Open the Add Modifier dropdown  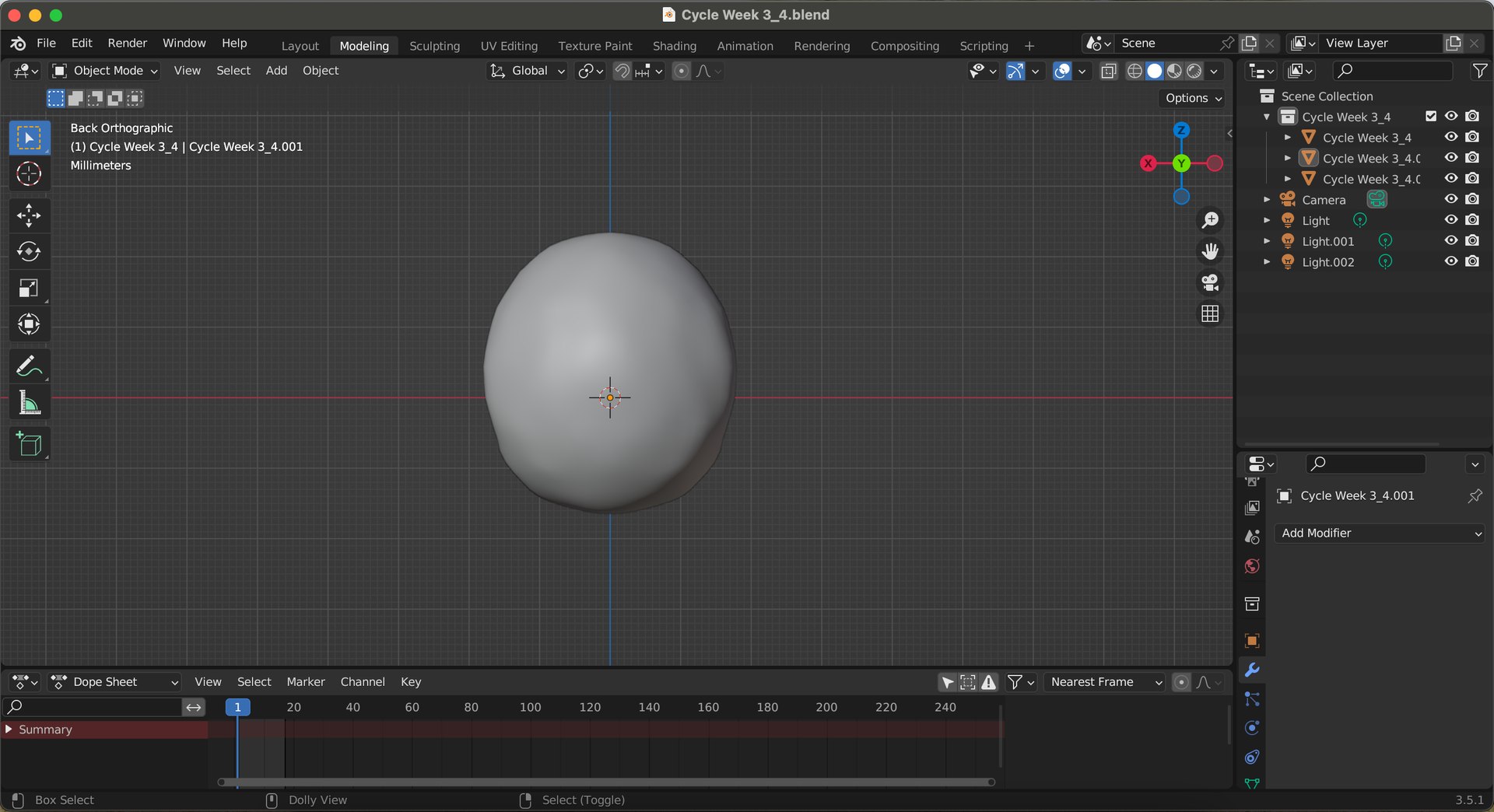tap(1380, 533)
